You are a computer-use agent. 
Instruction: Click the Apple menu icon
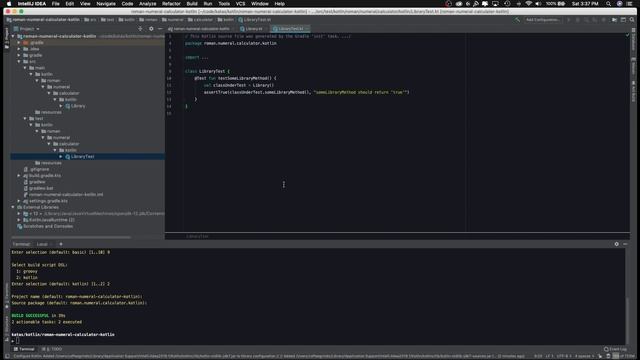(x=9, y=4)
